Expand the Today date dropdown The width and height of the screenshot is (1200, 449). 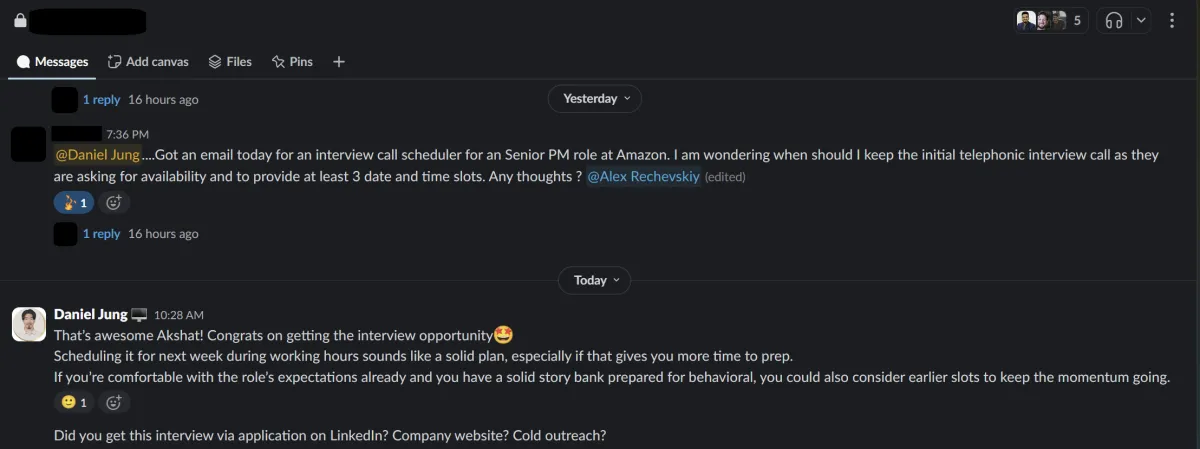pyautogui.click(x=595, y=280)
